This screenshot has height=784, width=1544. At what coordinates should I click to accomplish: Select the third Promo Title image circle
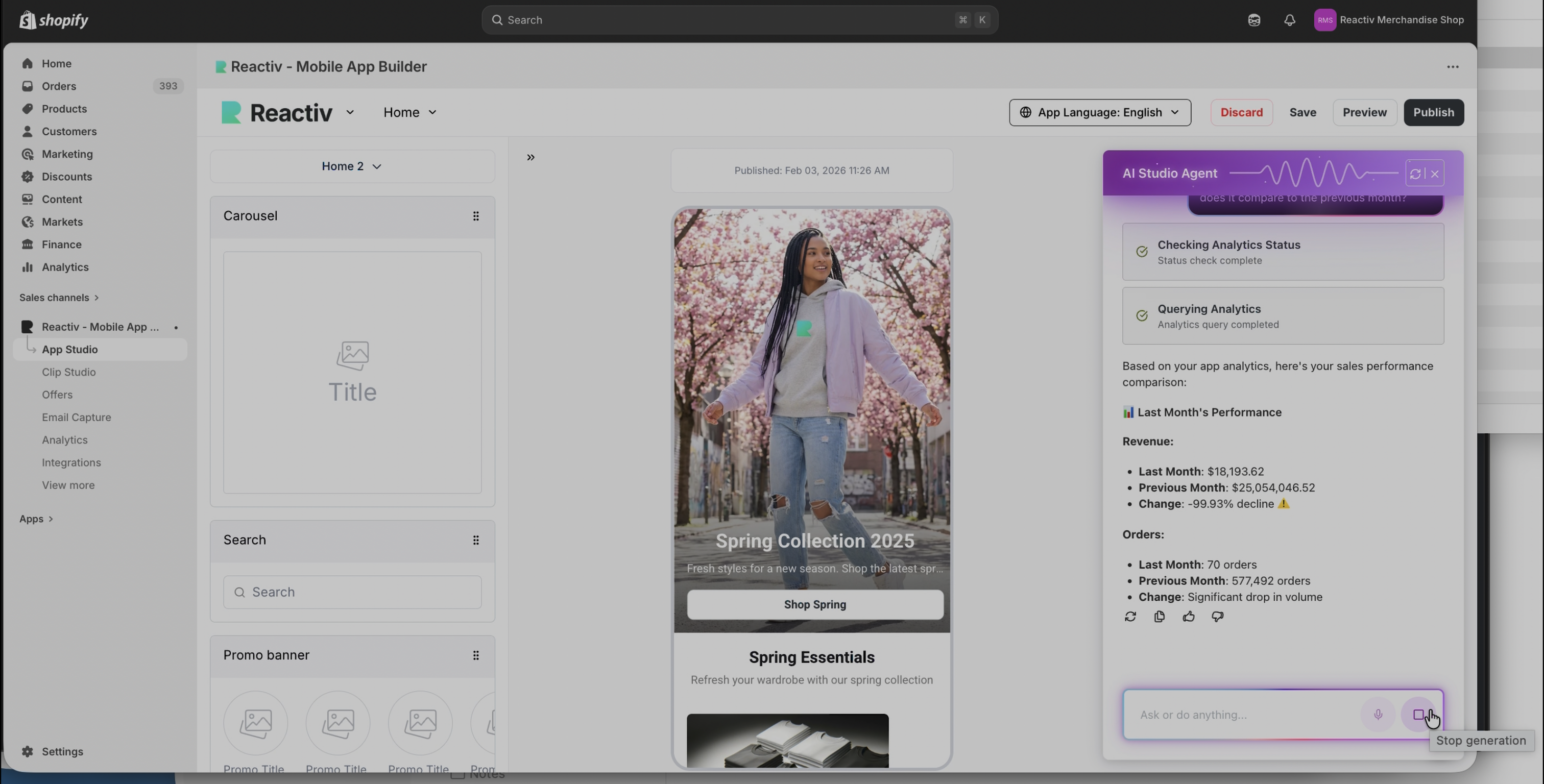(x=420, y=723)
